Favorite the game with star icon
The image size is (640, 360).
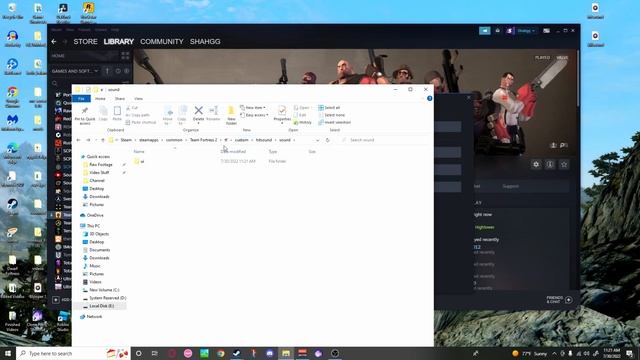[564, 164]
